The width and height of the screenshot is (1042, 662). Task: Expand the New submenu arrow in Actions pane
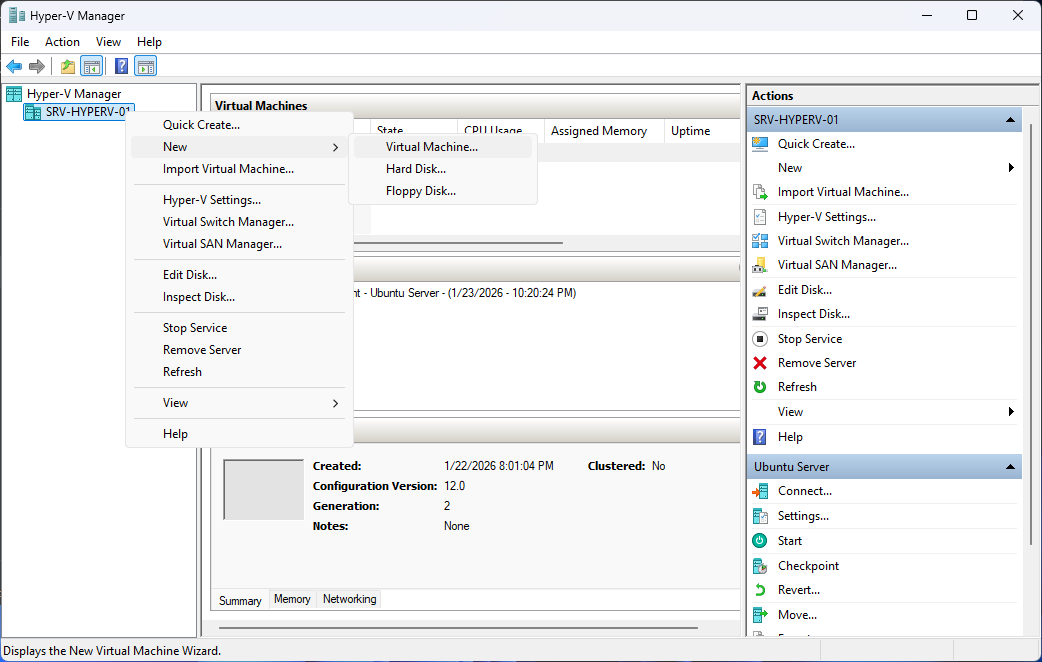1011,167
